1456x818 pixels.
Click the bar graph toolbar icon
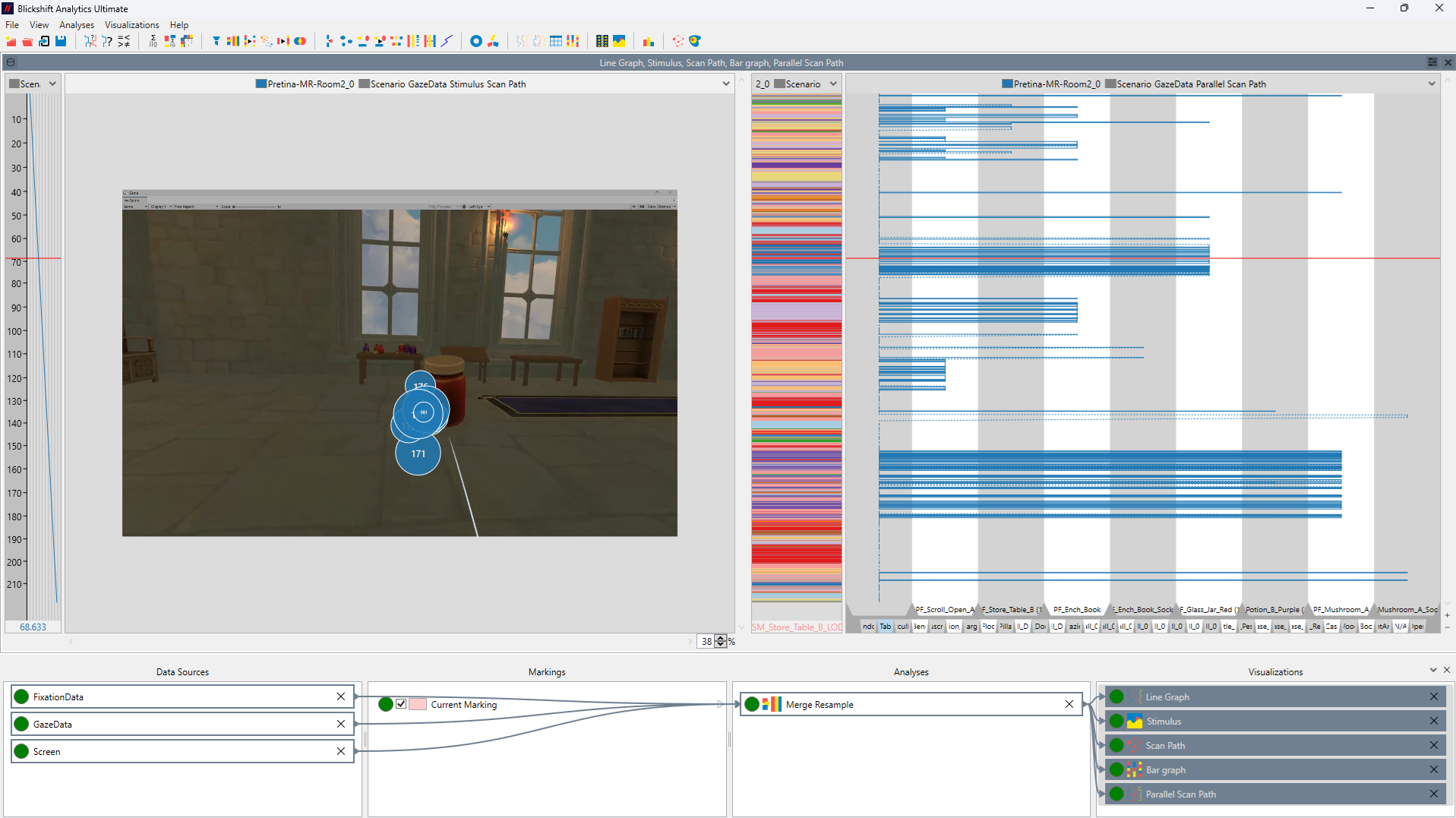(648, 41)
